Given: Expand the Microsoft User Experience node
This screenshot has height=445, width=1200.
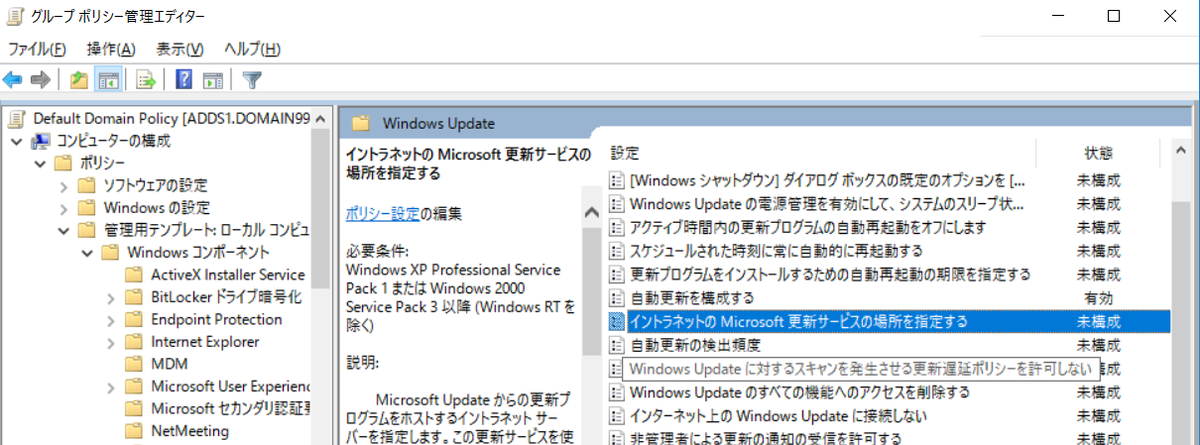Looking at the screenshot, I should click(x=110, y=386).
